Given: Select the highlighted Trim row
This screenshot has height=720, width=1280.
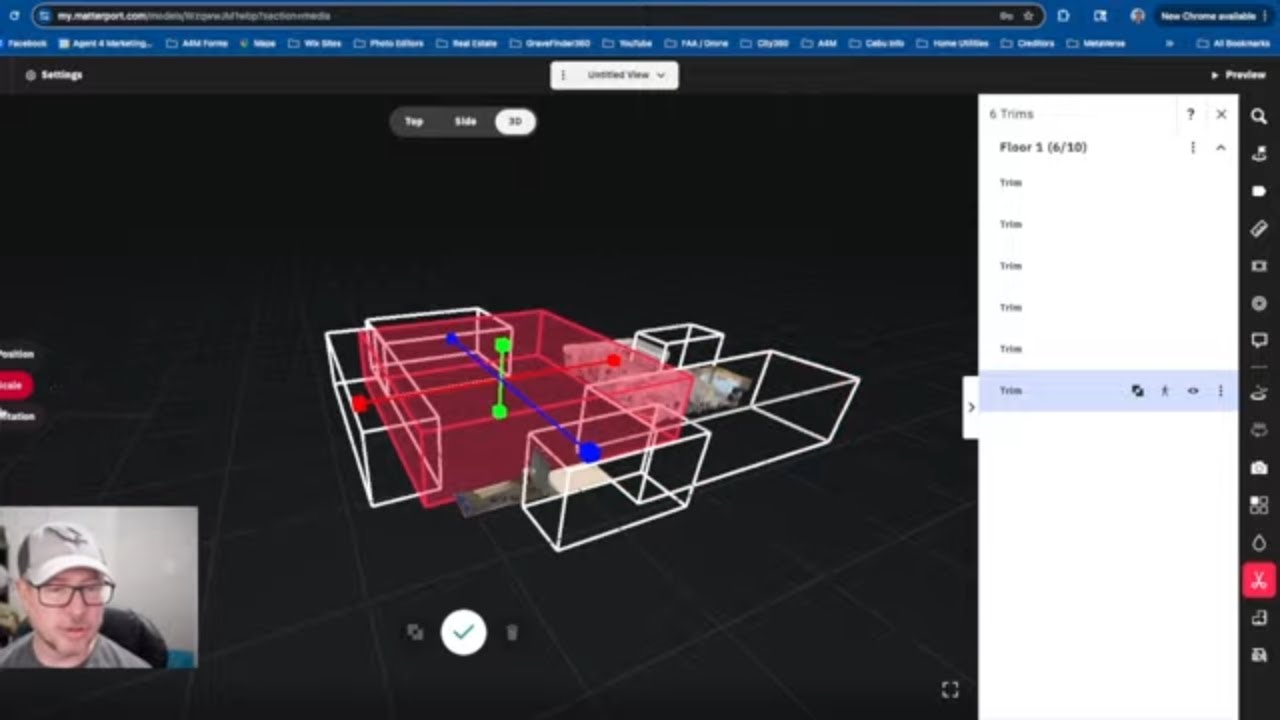Looking at the screenshot, I should pyautogui.click(x=1108, y=391).
